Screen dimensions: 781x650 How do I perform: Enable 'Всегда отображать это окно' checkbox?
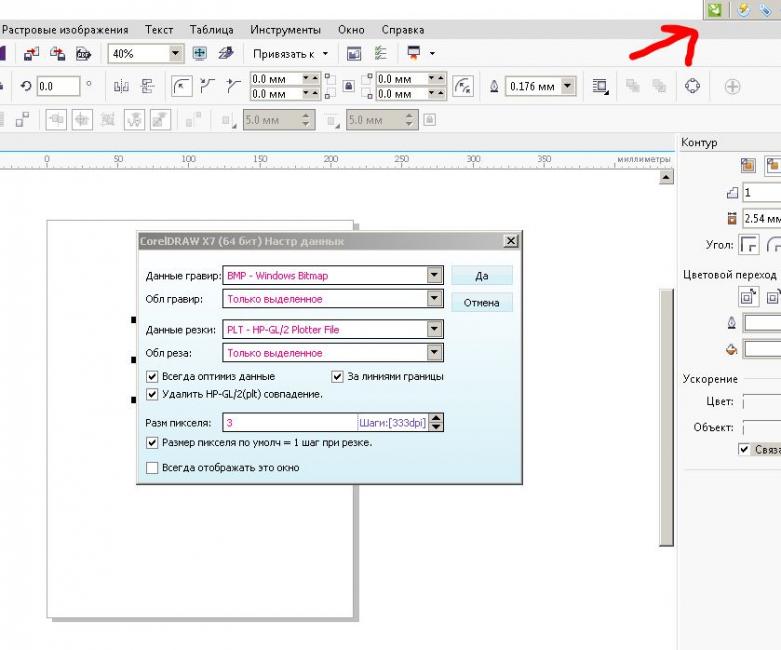coord(153,467)
